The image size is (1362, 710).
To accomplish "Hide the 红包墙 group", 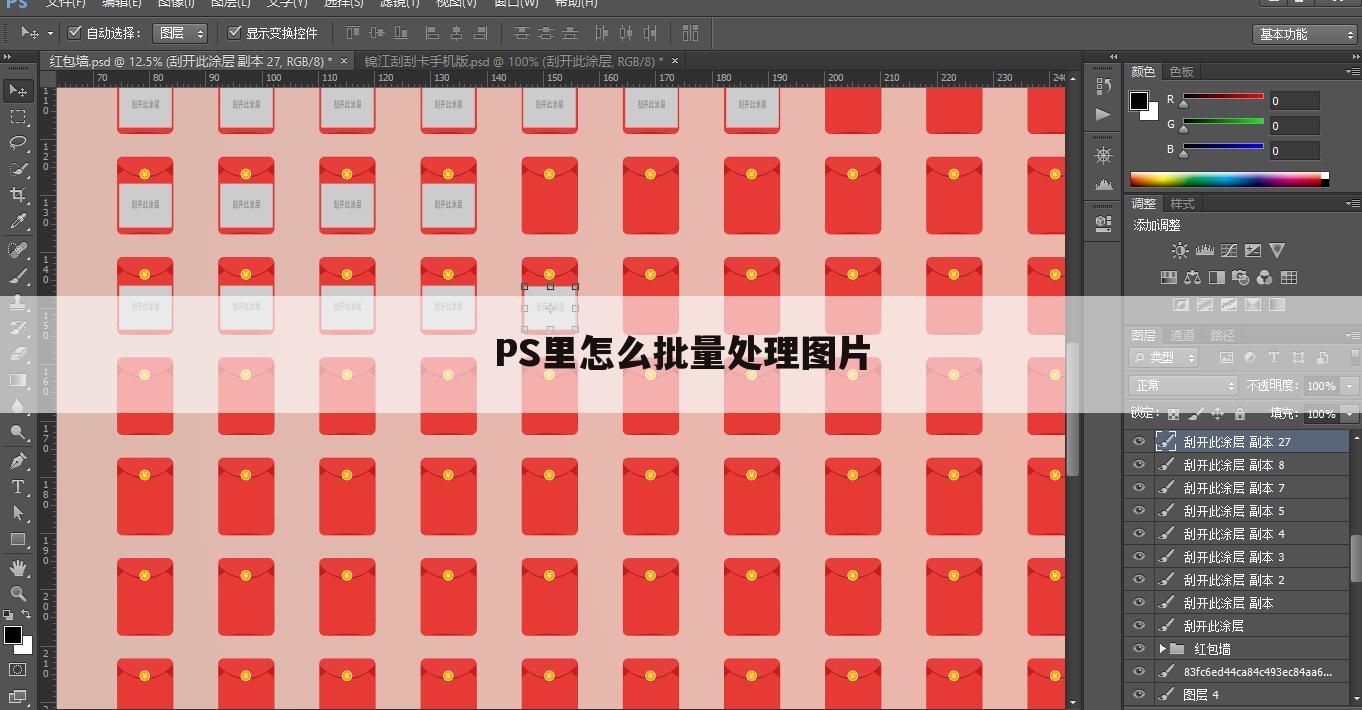I will pyautogui.click(x=1138, y=648).
